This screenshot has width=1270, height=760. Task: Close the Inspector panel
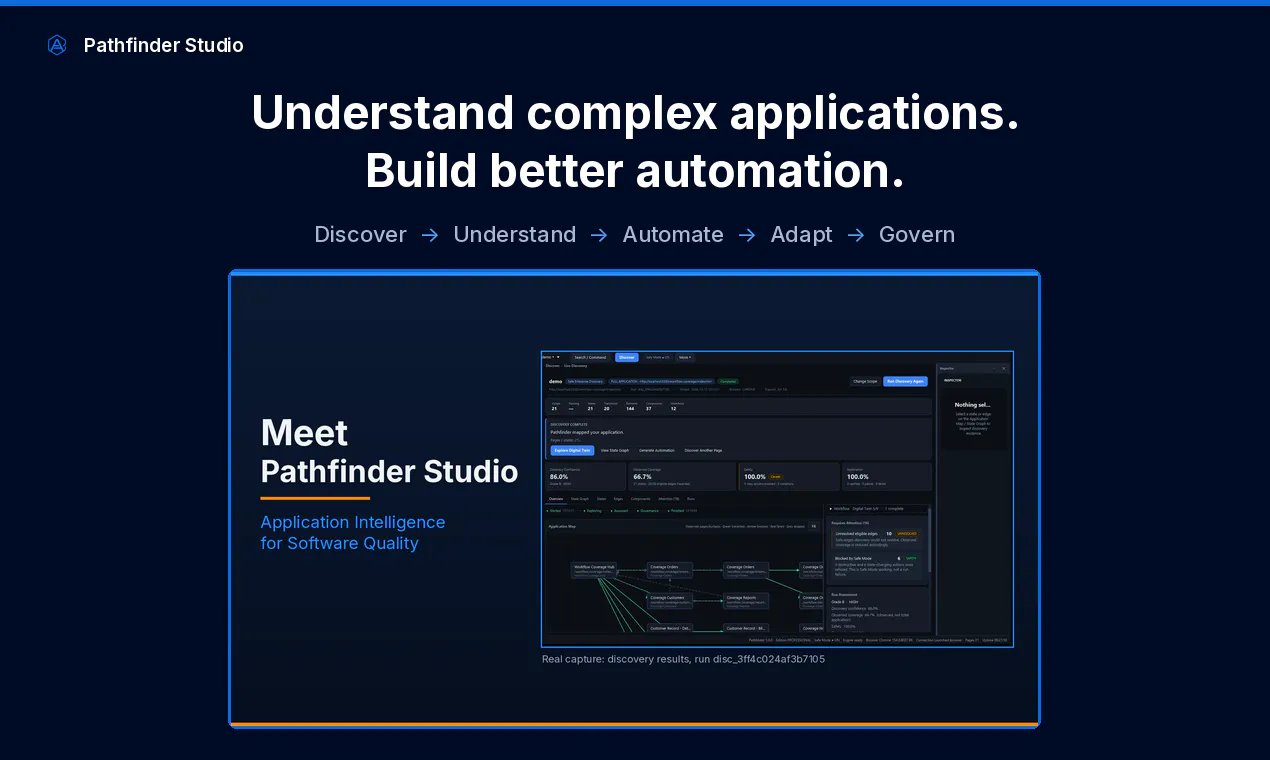coord(1004,369)
